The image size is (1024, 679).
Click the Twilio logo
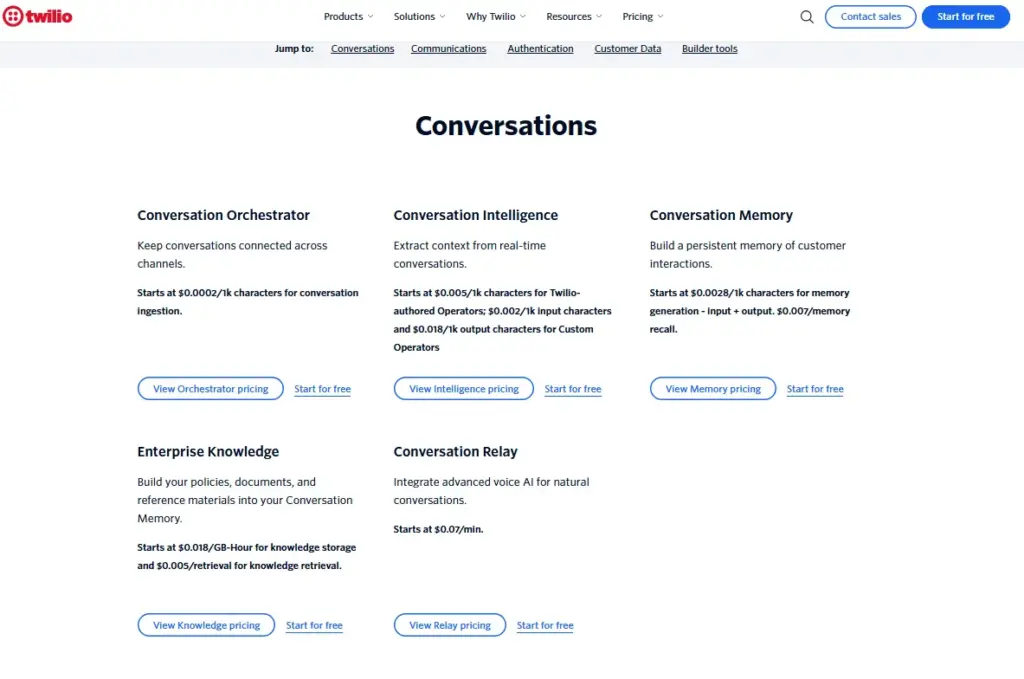coord(37,16)
